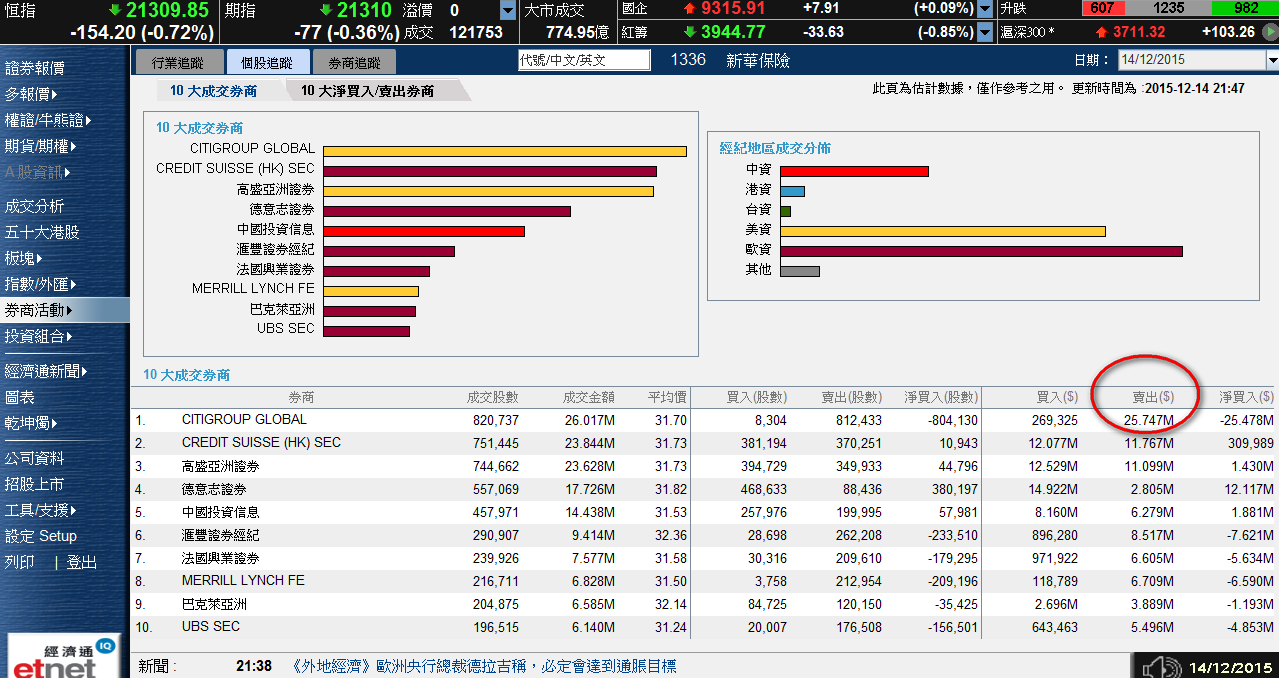Click the 登出 logout link
Screen dimensions: 1279x678
pos(82,562)
